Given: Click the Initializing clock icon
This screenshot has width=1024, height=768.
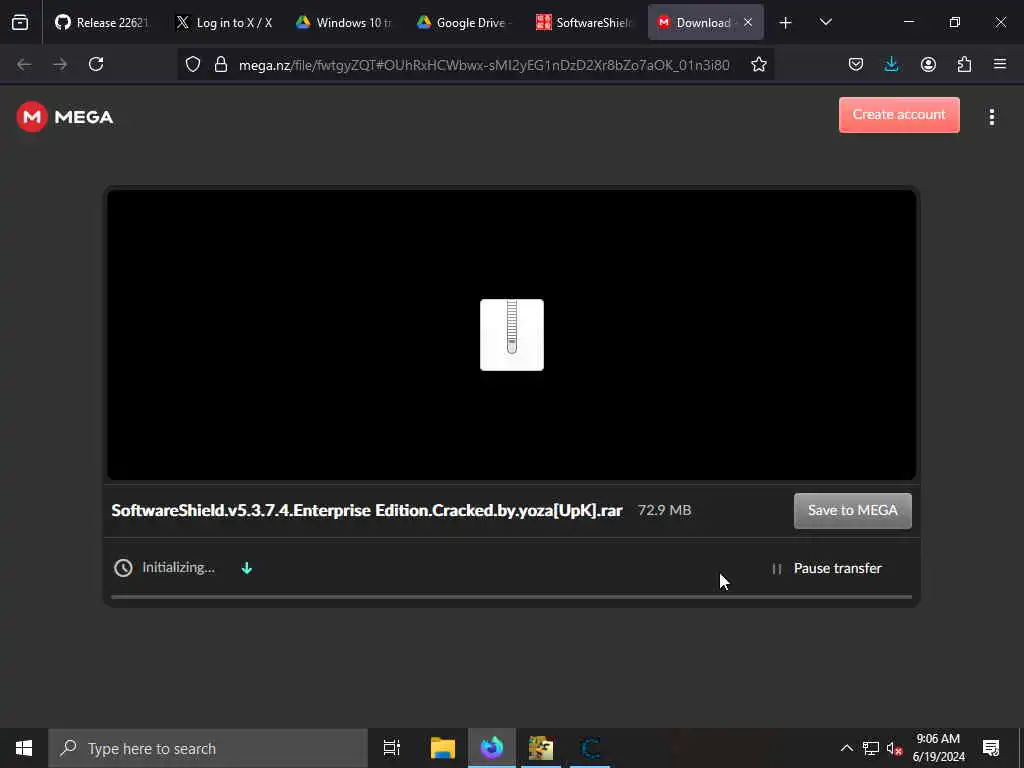Looking at the screenshot, I should (123, 568).
